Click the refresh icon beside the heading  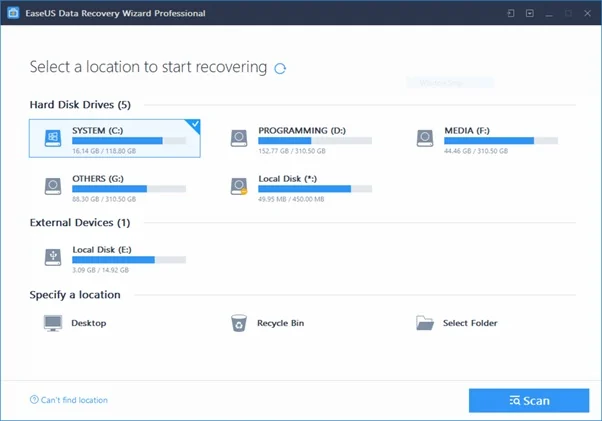pyautogui.click(x=281, y=68)
